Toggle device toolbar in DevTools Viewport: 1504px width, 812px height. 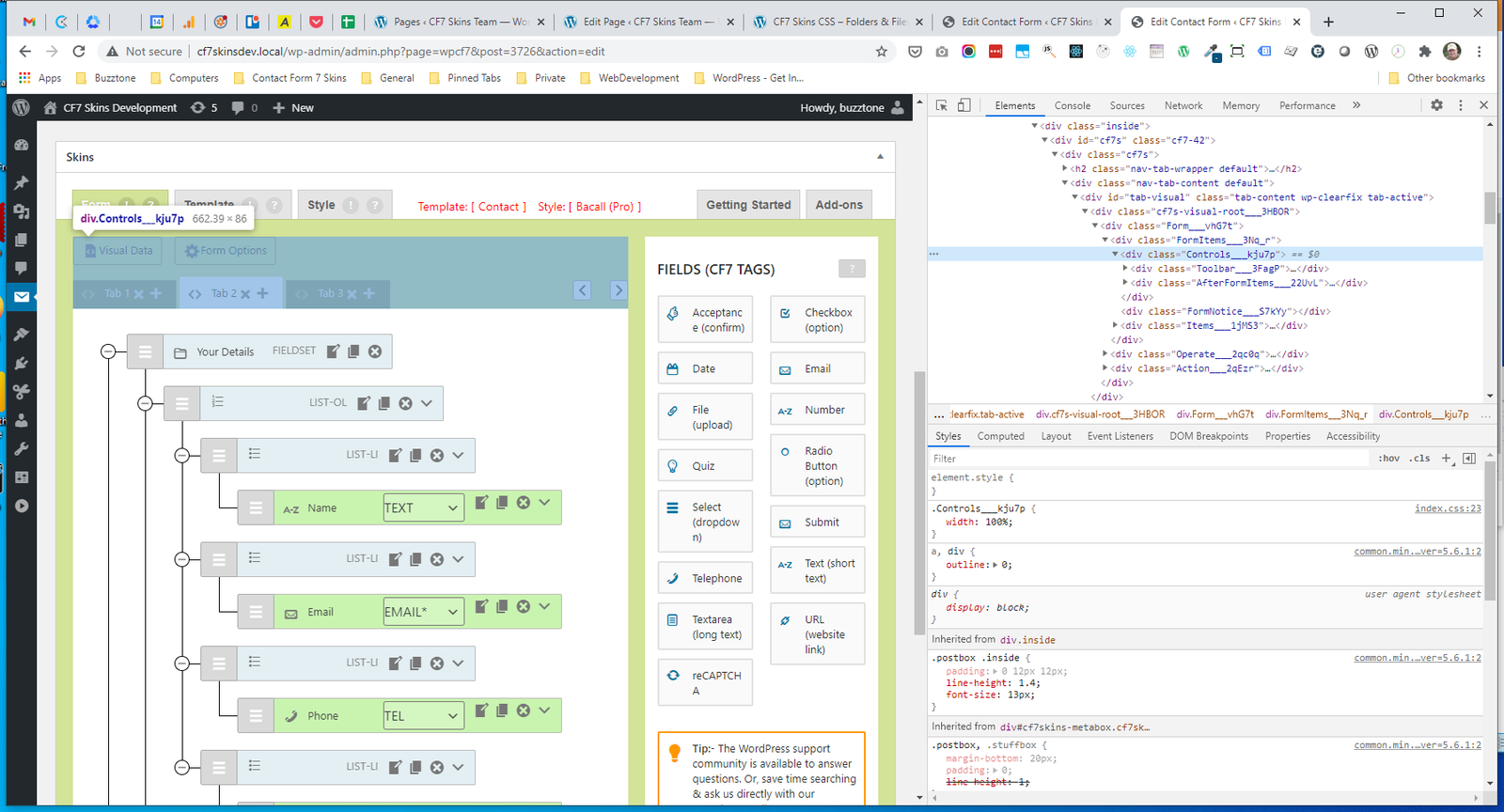coord(963,105)
